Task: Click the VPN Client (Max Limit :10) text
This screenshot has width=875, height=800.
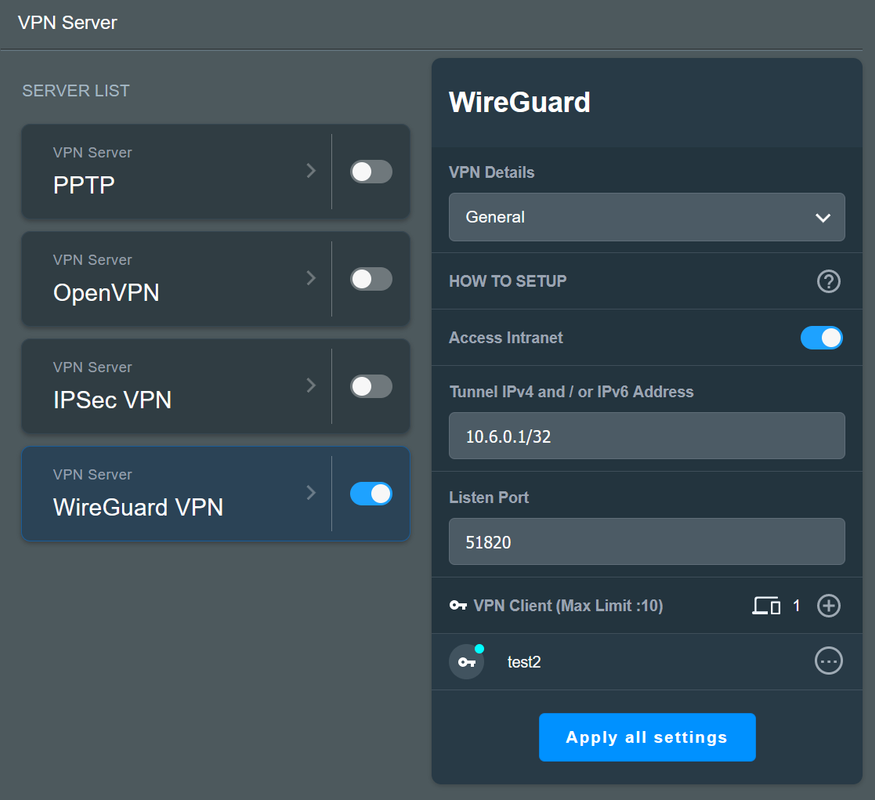Action: click(568, 605)
